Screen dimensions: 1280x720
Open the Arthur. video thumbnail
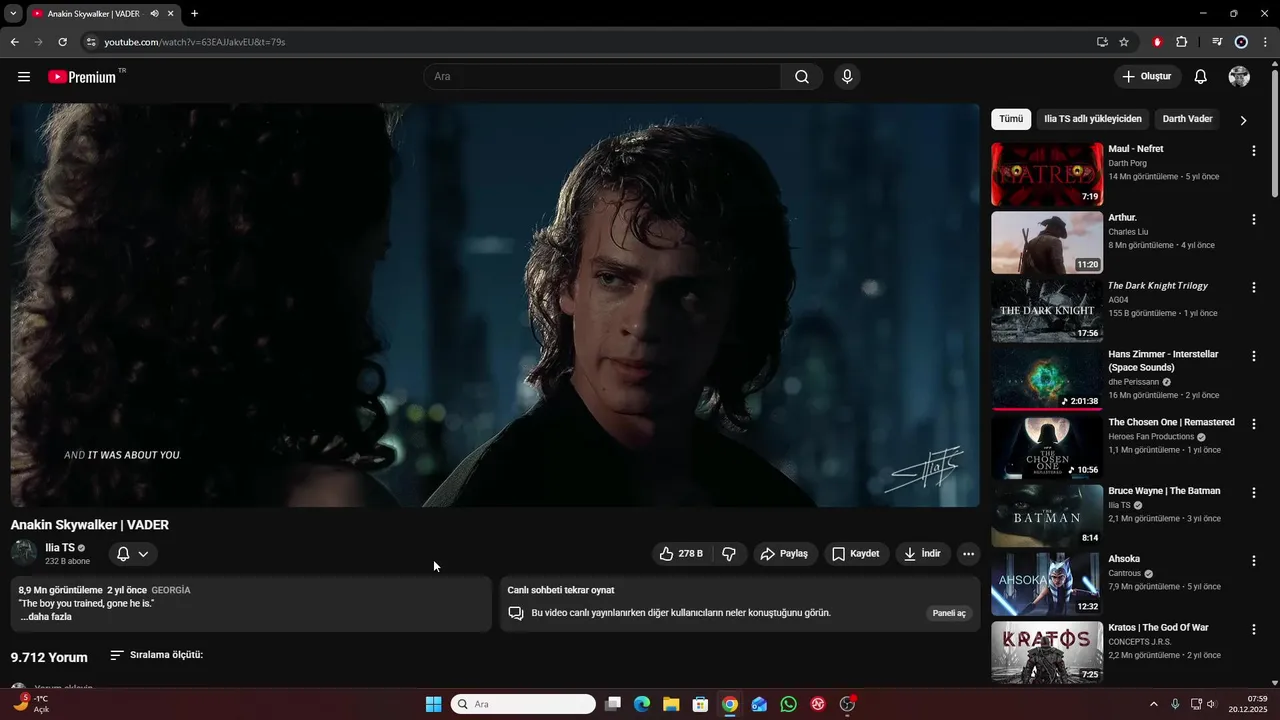pos(1047,242)
